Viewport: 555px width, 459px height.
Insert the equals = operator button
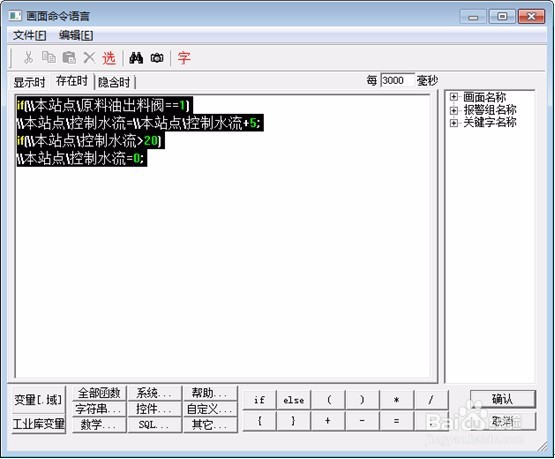397,421
